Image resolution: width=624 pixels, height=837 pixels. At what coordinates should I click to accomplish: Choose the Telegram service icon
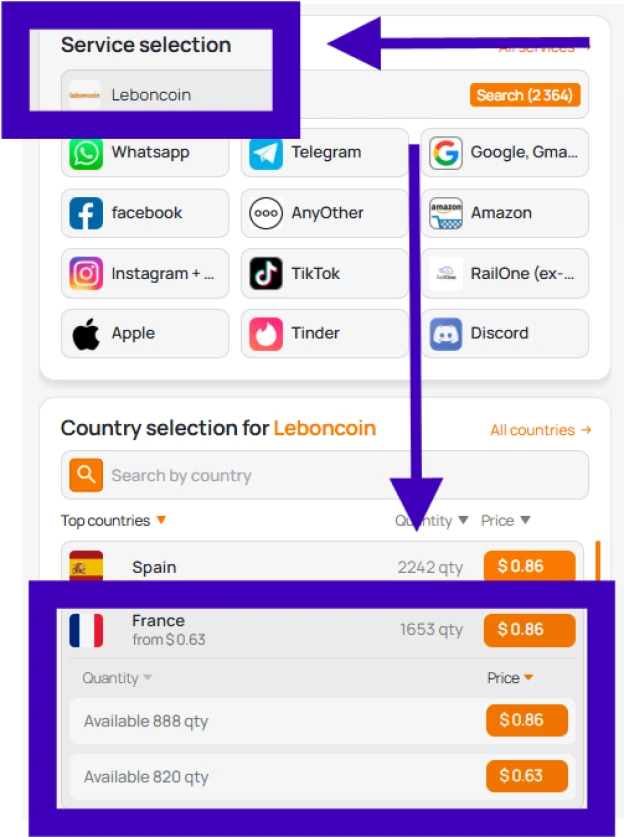[266, 153]
